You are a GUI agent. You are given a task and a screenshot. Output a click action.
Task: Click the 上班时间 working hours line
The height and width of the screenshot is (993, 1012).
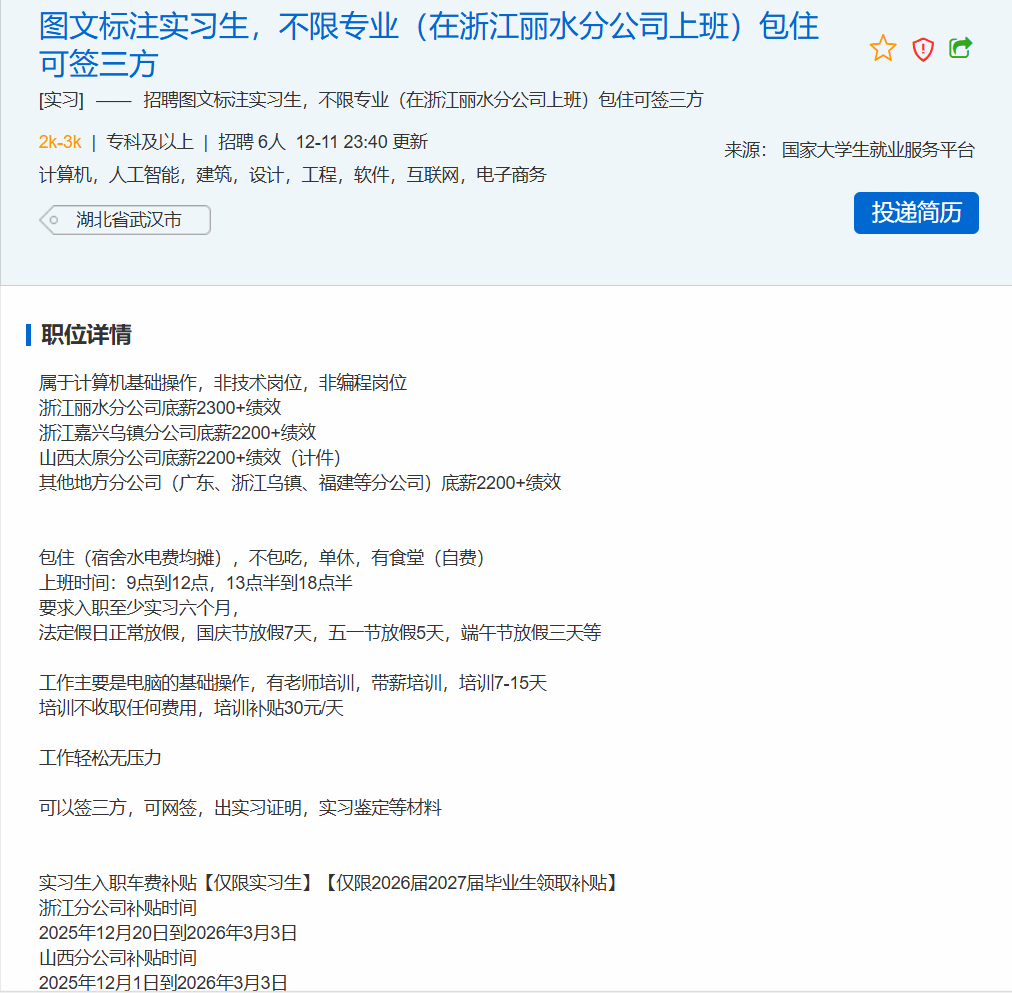pos(195,583)
